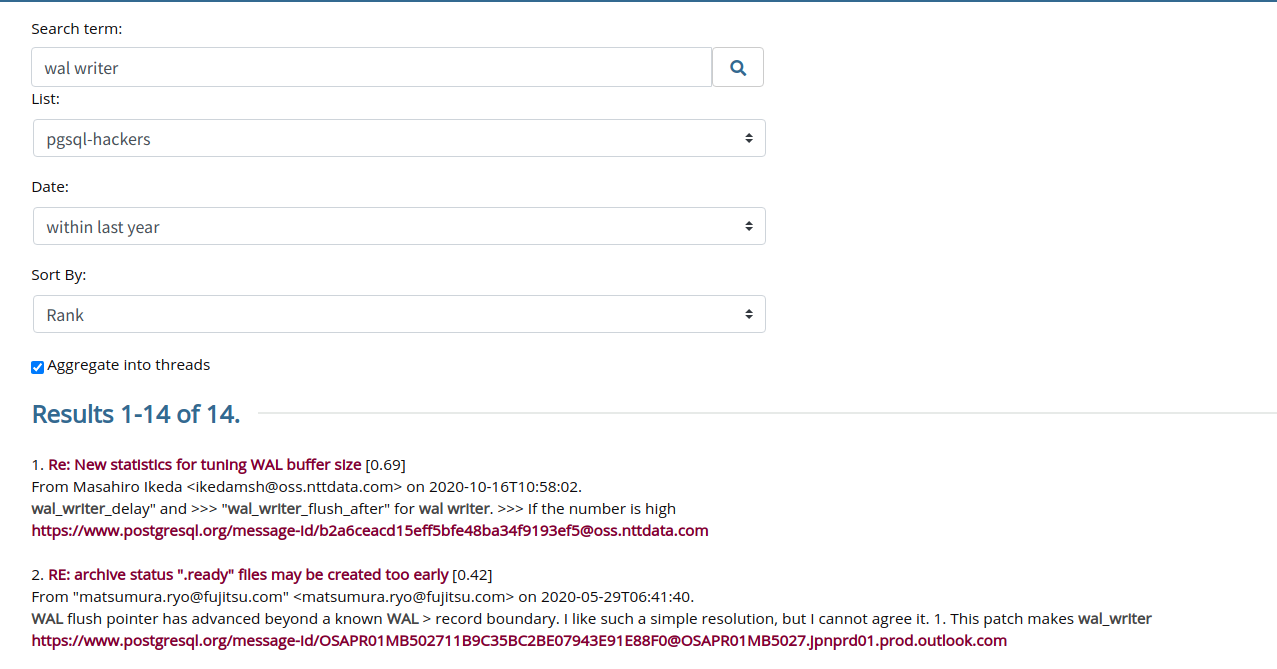The width and height of the screenshot is (1277, 669).
Task: Expand the Date dropdown set to within last year
Action: coord(399,227)
